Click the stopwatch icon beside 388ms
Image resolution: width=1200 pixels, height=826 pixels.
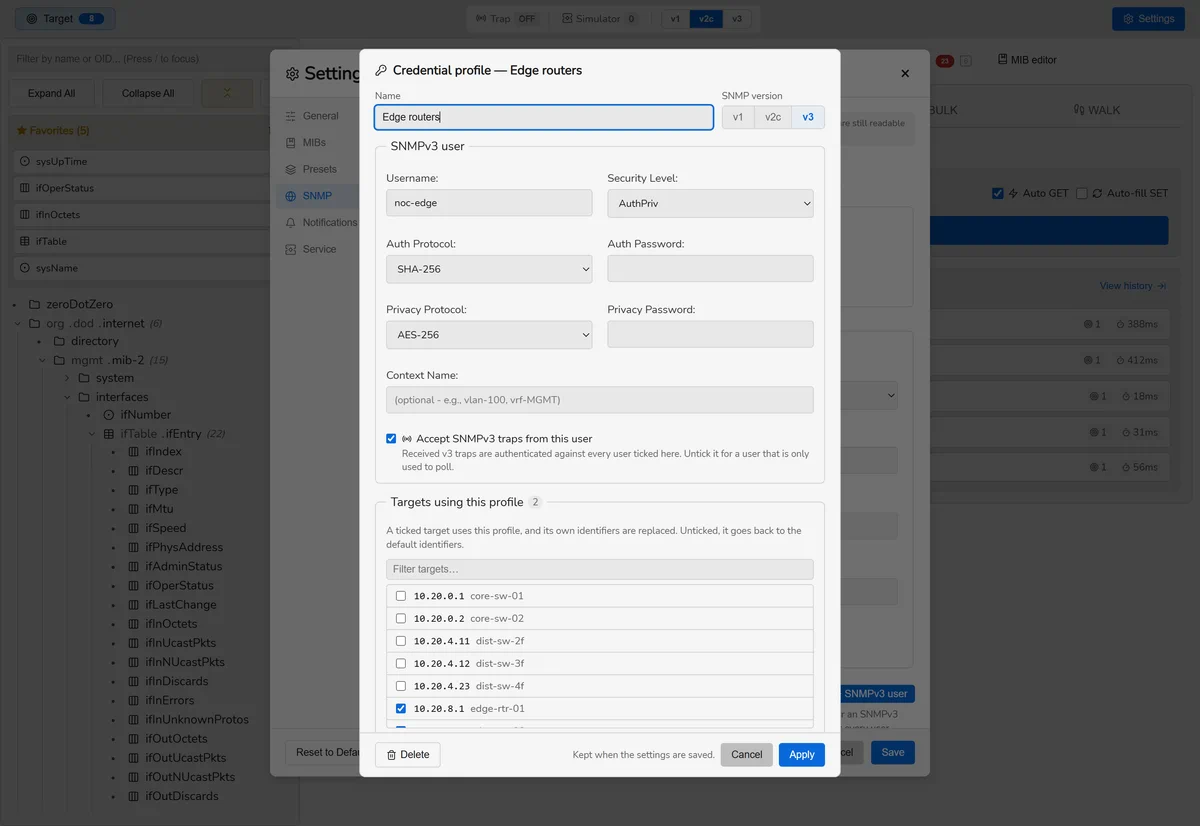point(1119,325)
